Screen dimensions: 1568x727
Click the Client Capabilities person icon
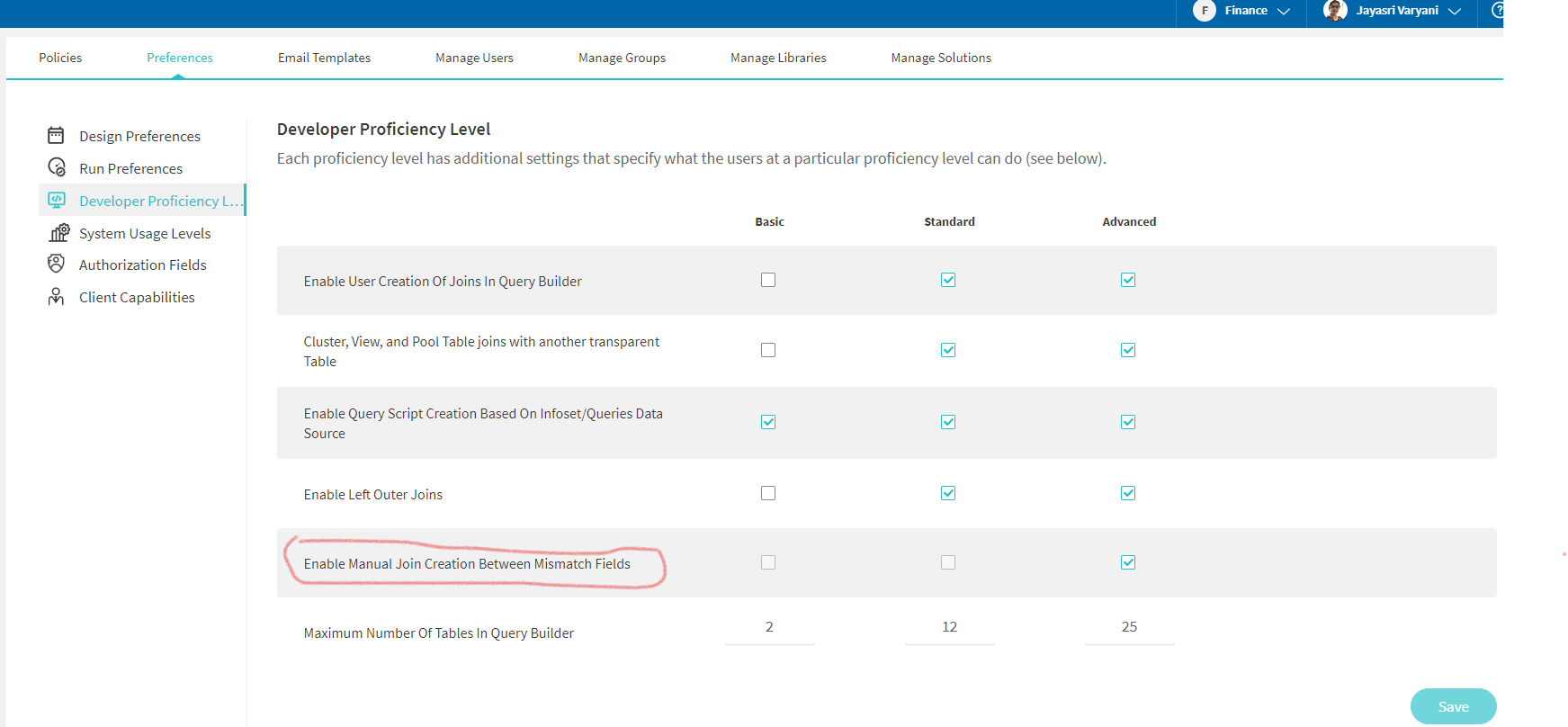(56, 297)
